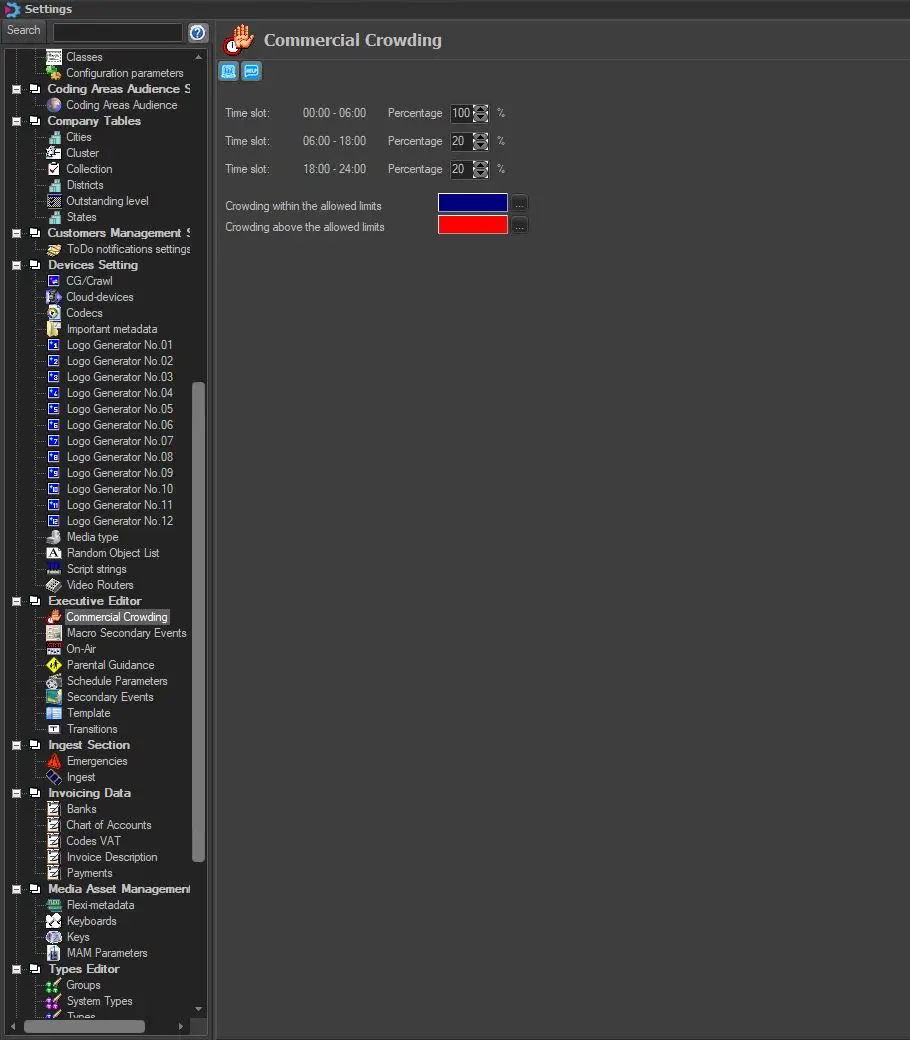Click the blue HELP toolbar icon
Image resolution: width=910 pixels, height=1040 pixels.
point(251,71)
